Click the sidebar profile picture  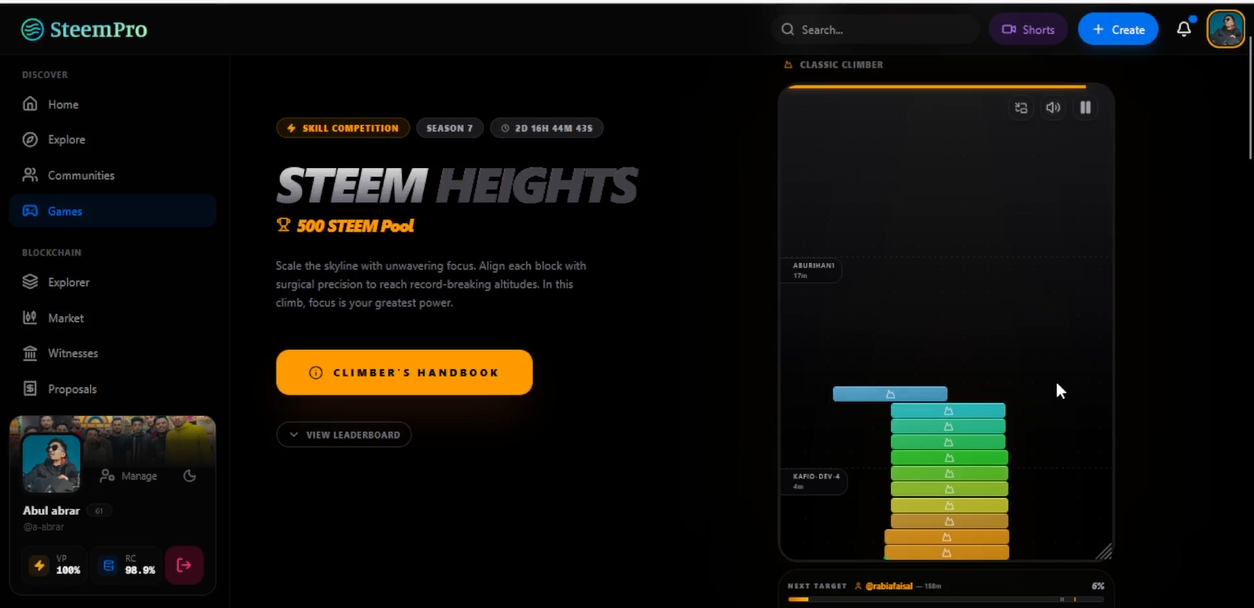click(x=51, y=463)
